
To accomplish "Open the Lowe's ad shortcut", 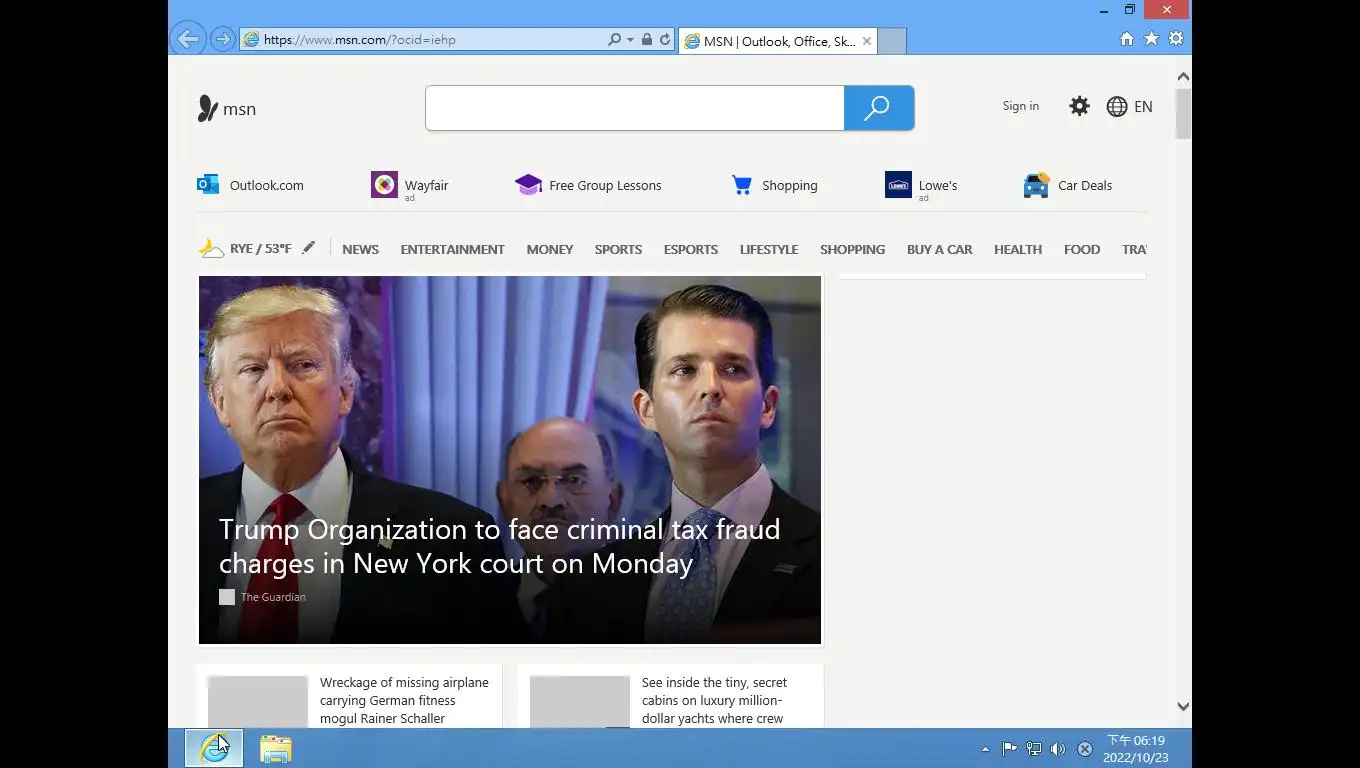I will pyautogui.click(x=921, y=185).
